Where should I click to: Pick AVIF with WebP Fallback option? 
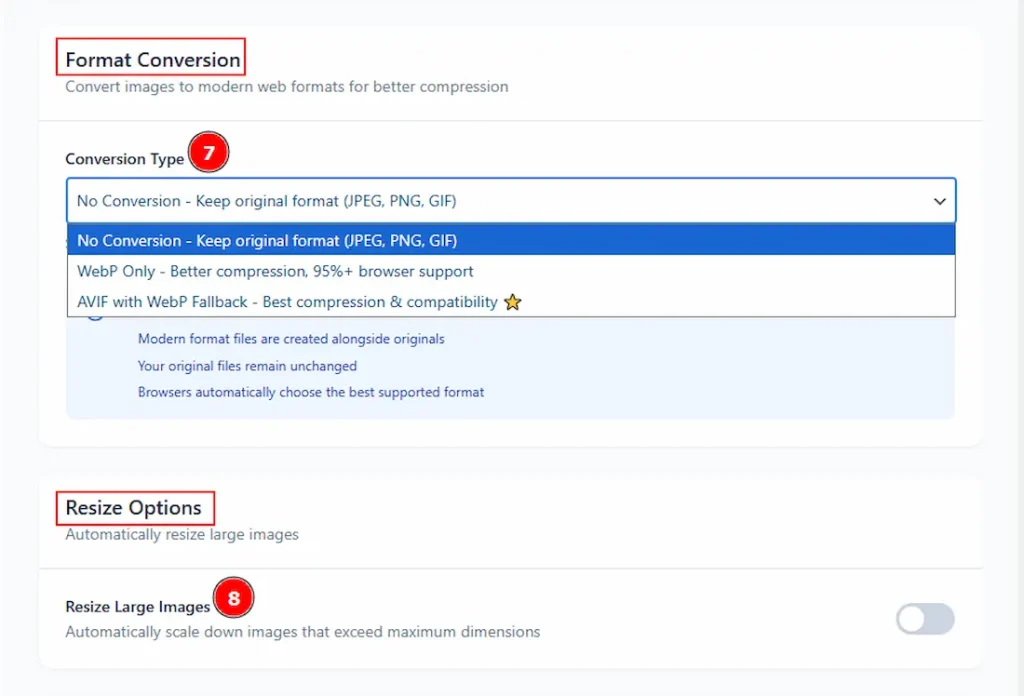click(x=287, y=302)
